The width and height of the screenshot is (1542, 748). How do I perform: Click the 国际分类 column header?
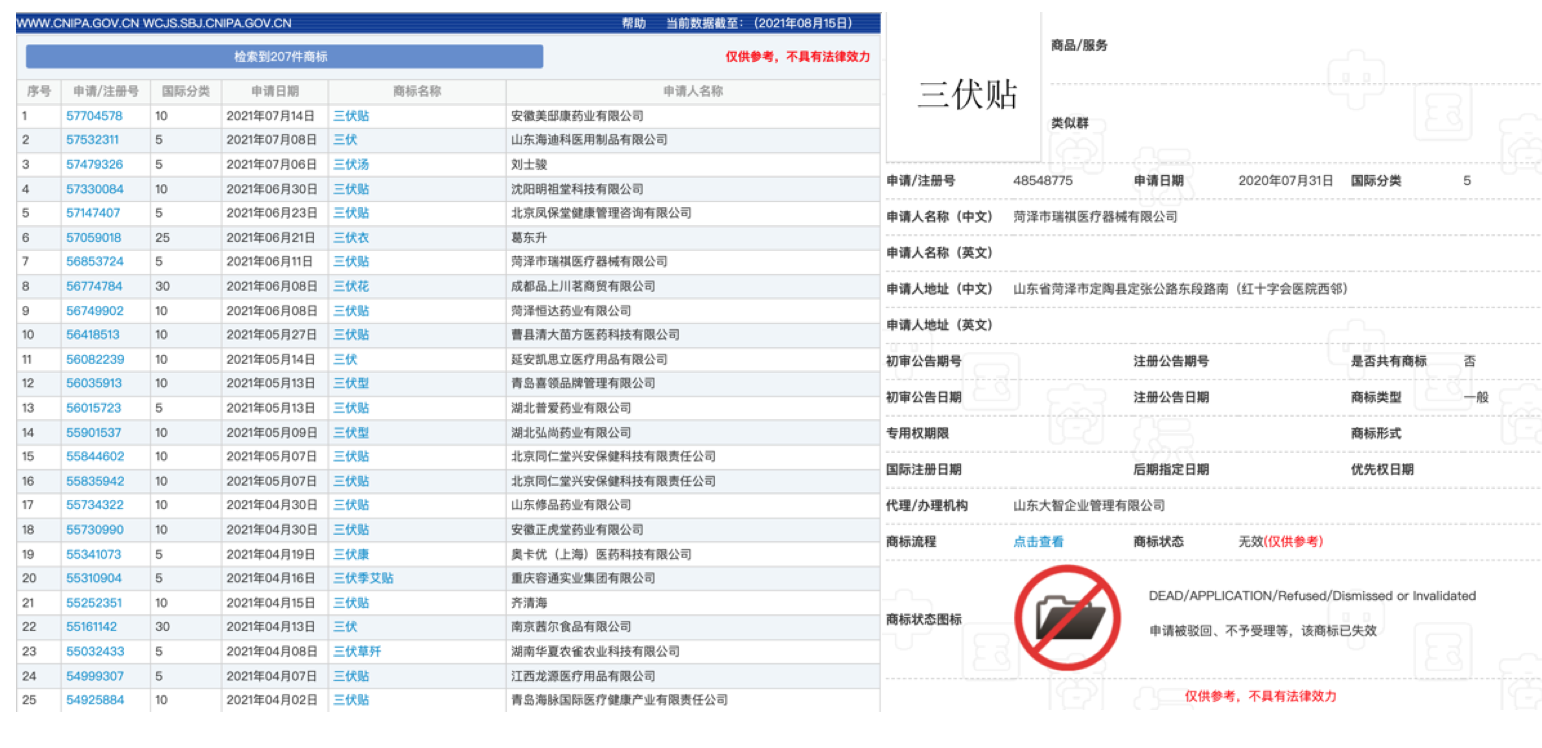tap(185, 90)
